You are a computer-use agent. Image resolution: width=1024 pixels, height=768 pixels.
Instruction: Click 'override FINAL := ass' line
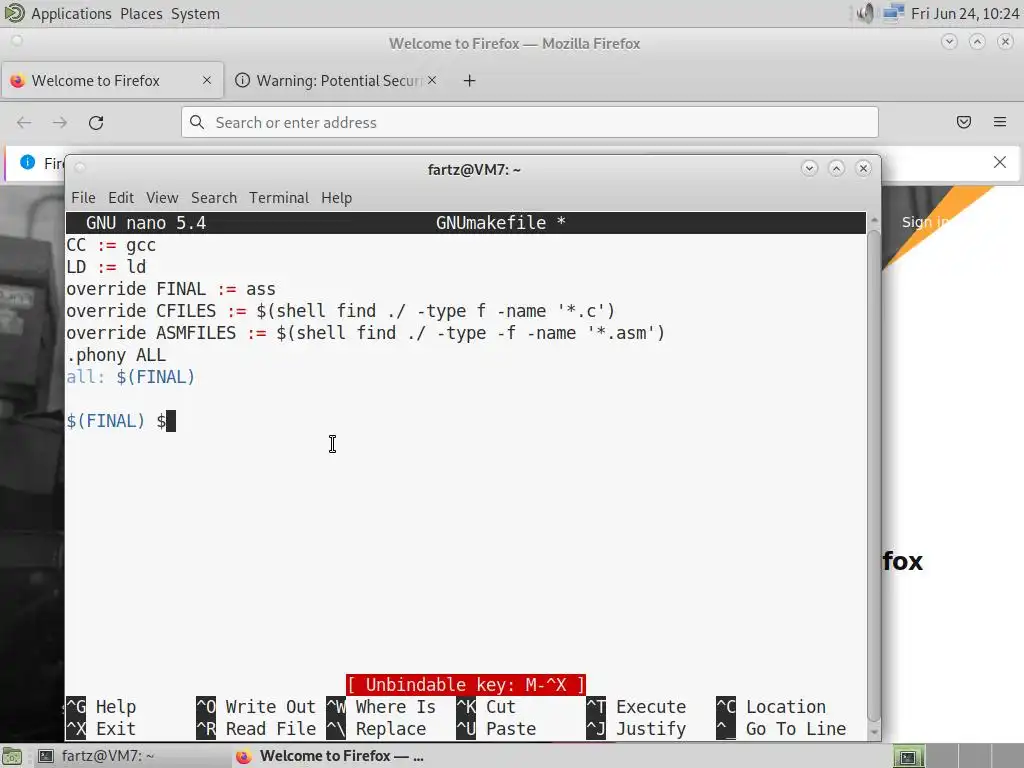click(171, 289)
